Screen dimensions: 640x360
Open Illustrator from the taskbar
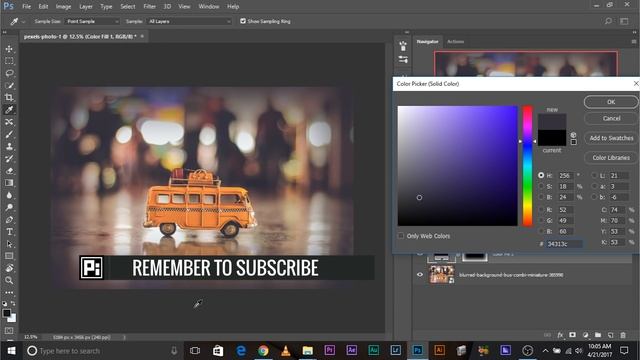click(439, 351)
